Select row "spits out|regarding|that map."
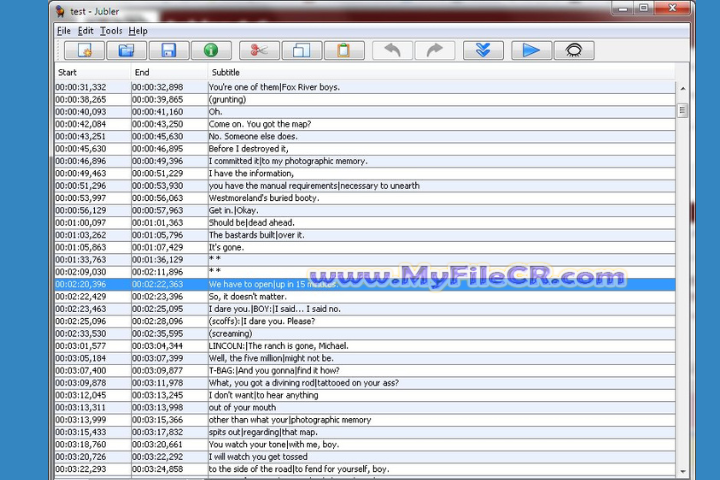 click(365, 432)
